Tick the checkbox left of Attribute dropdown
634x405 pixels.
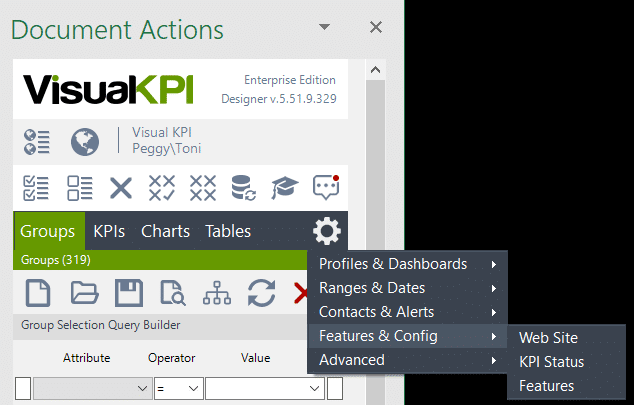click(x=22, y=388)
